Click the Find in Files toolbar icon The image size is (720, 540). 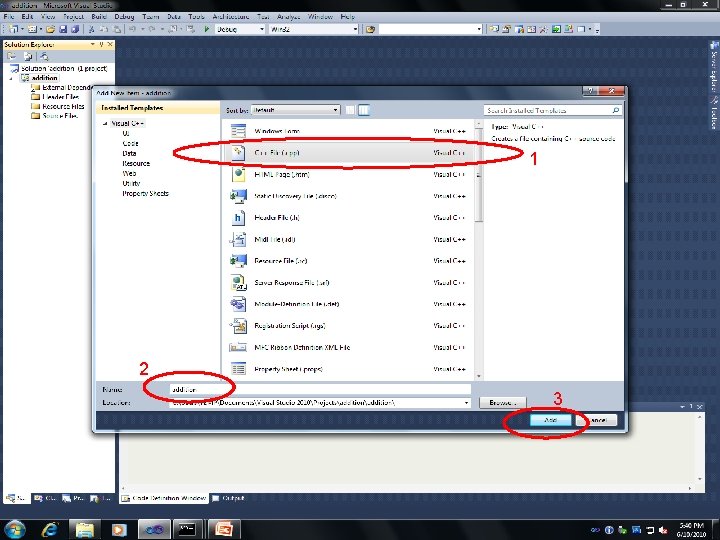(371, 29)
